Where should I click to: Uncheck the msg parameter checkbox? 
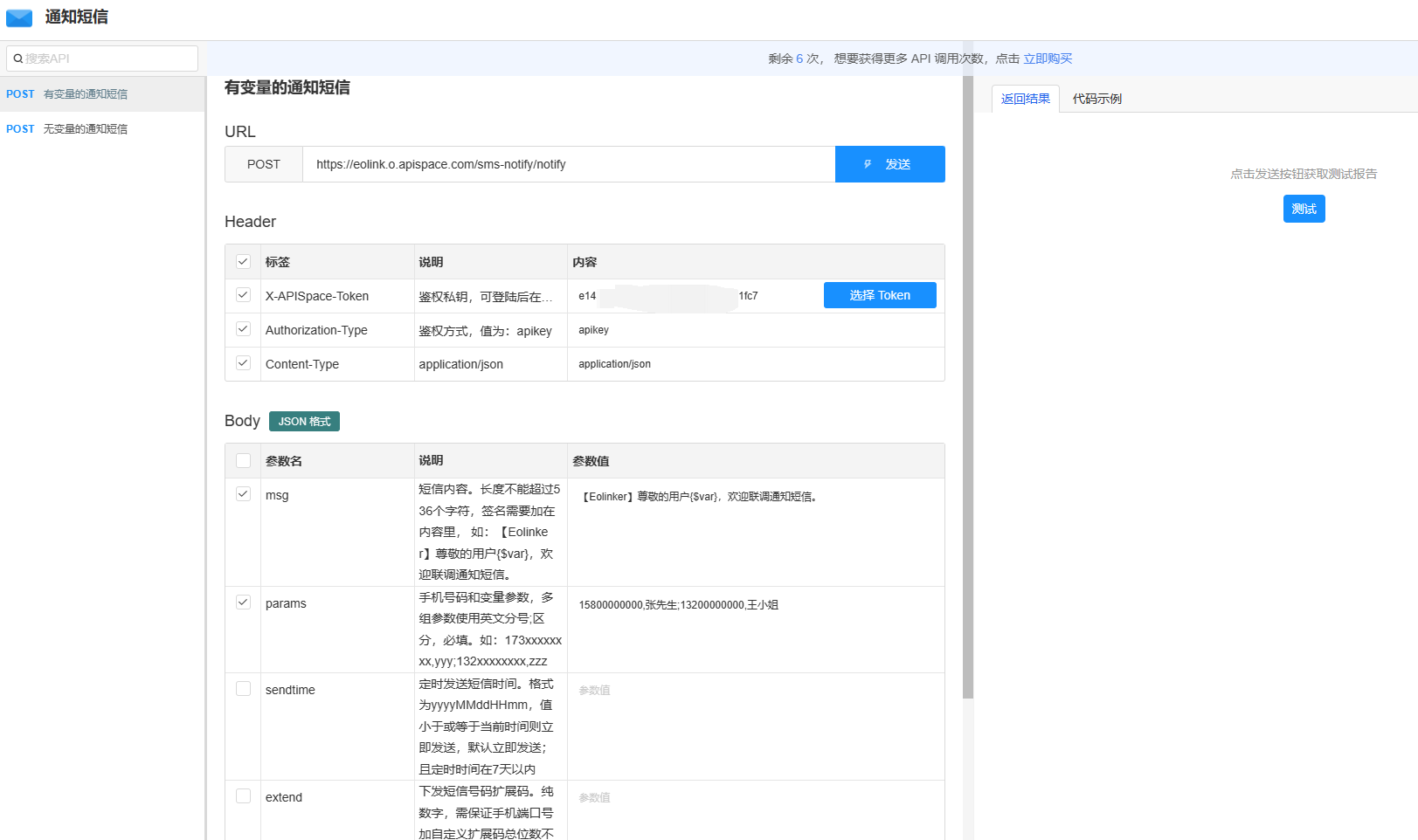[x=243, y=494]
